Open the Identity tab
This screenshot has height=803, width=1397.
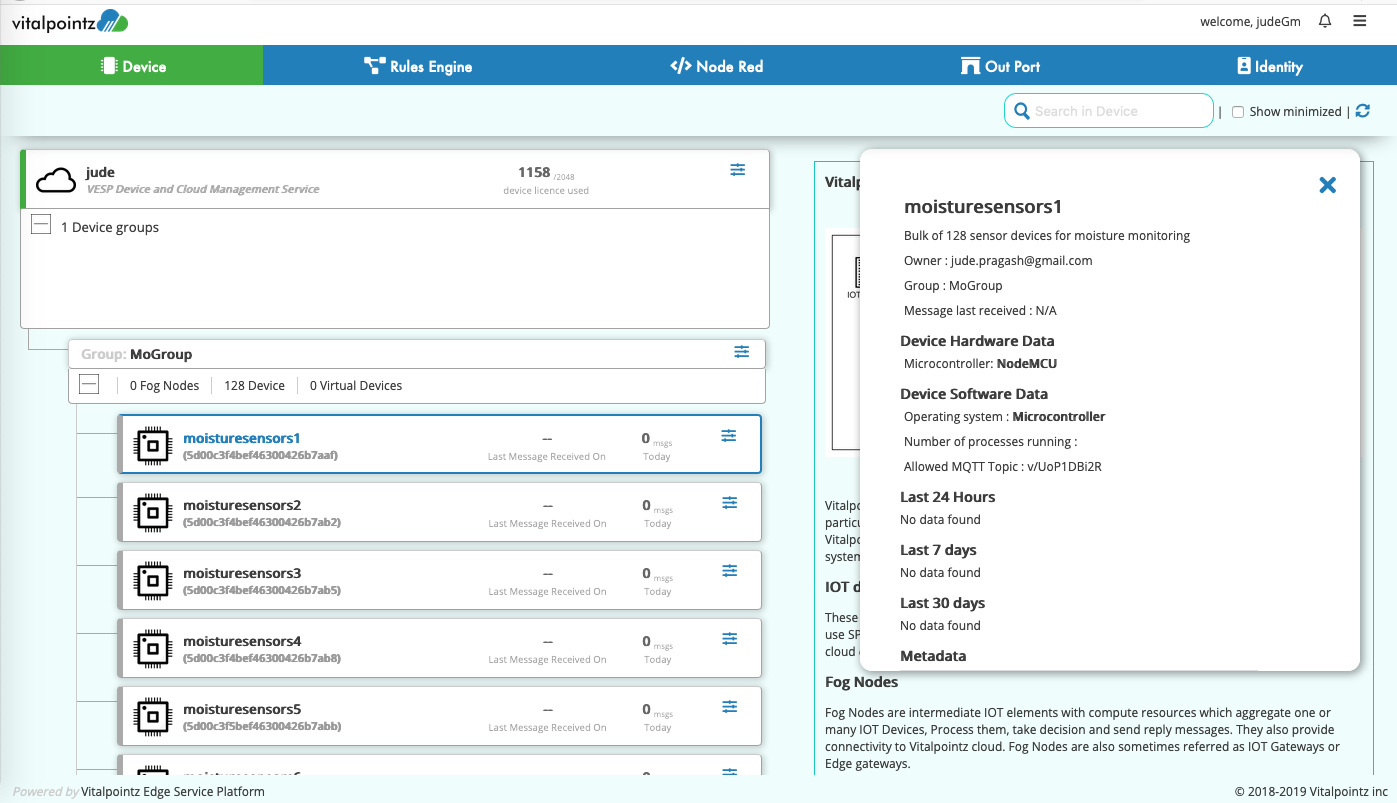[1269, 66]
